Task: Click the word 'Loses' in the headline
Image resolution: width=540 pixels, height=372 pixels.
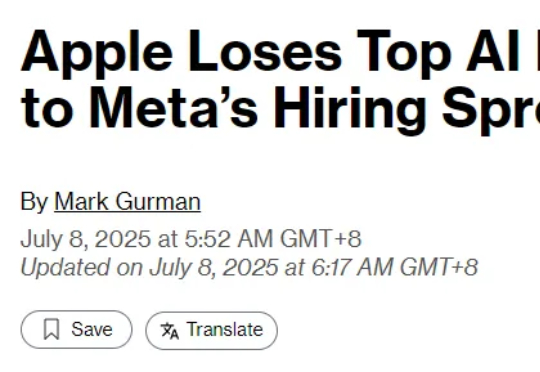Action: click(265, 52)
